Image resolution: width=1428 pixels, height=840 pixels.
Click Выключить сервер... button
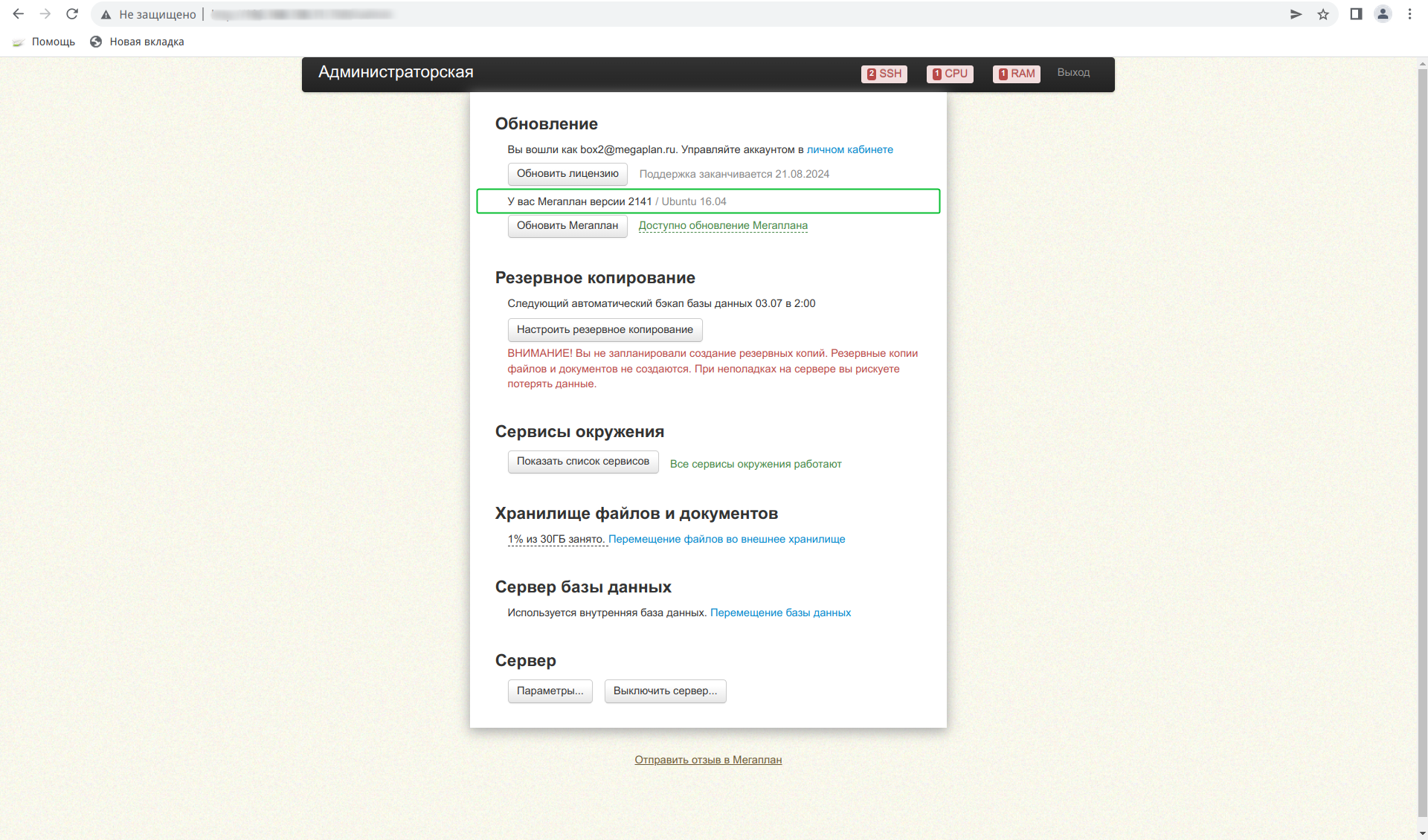point(666,691)
